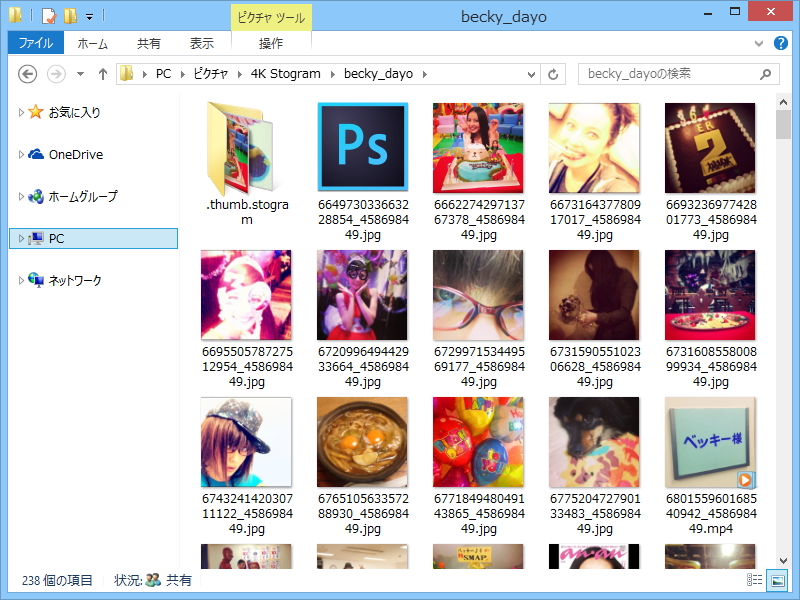Focus the becky_dayoの検索 search box
This screenshot has width=800, height=600.
coord(679,74)
